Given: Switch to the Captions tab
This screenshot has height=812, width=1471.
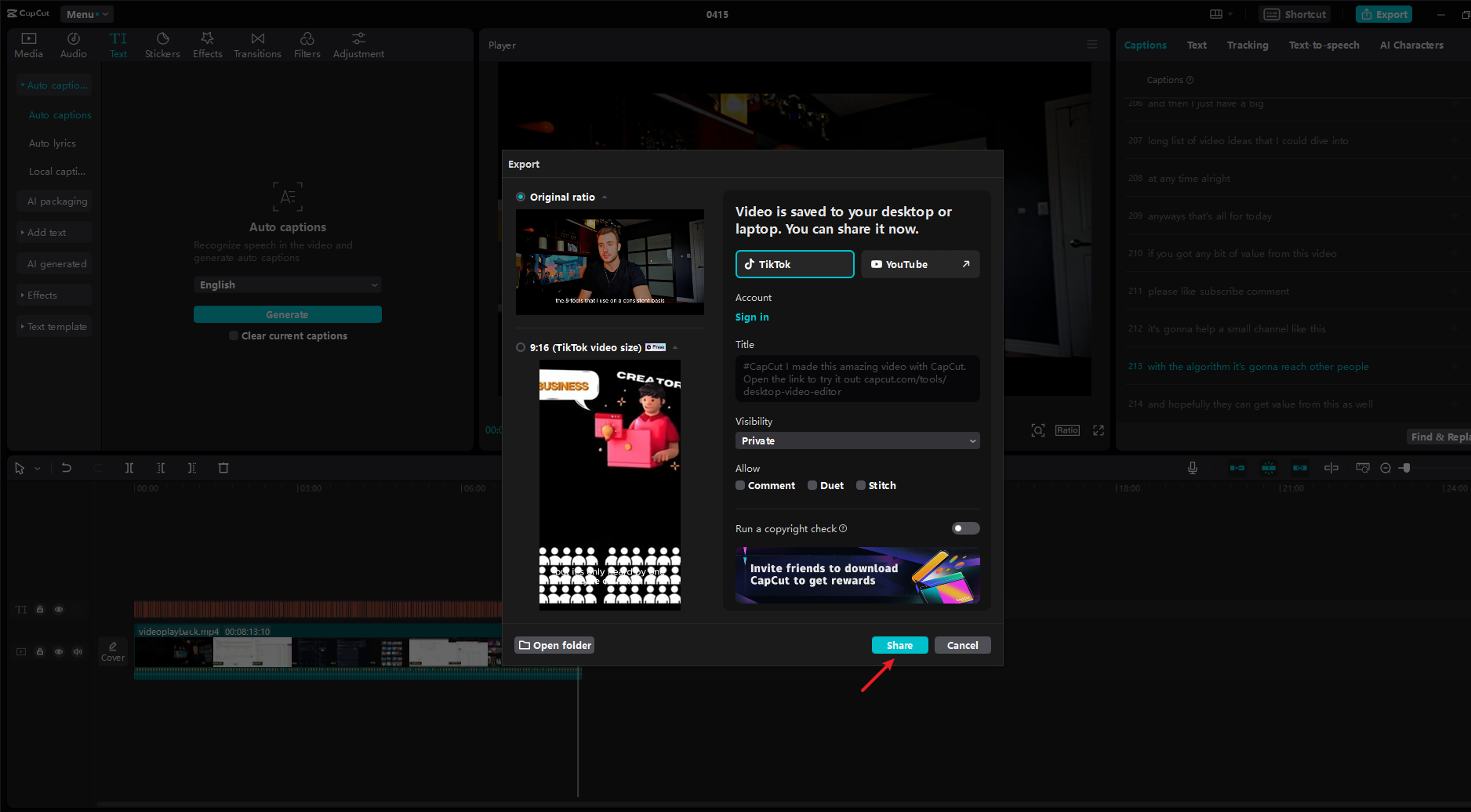Looking at the screenshot, I should 1145,45.
